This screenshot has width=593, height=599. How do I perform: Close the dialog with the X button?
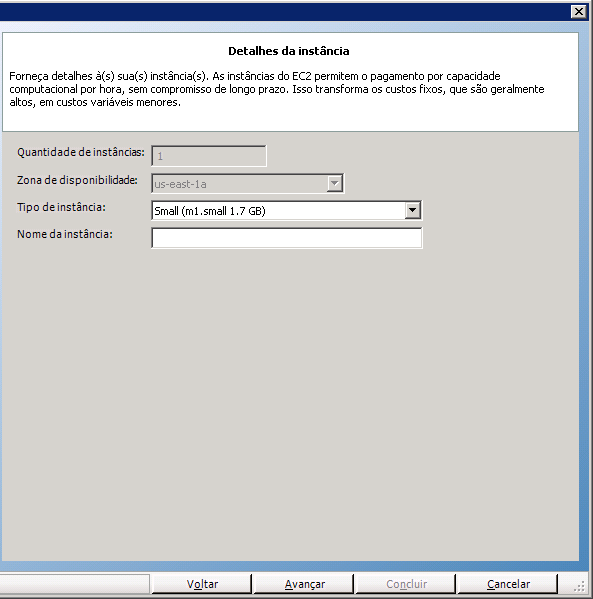click(x=578, y=11)
